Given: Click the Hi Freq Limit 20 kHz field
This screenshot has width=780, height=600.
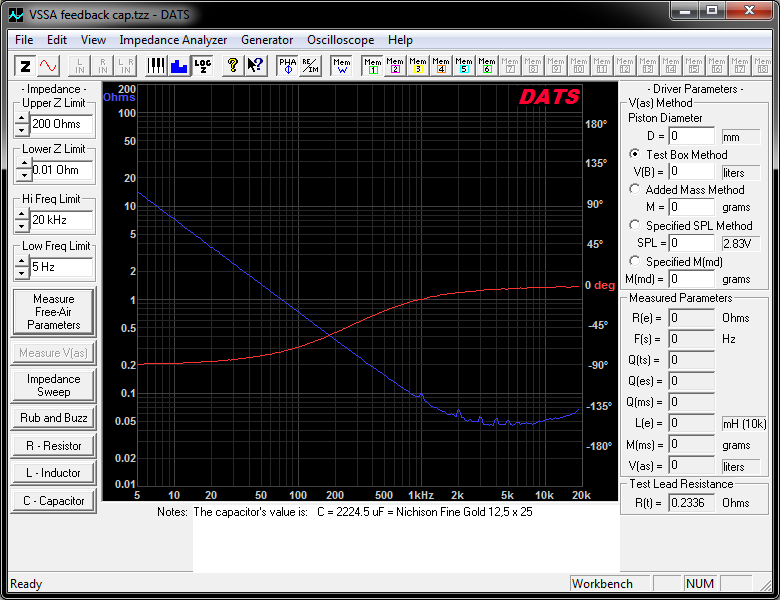Looking at the screenshot, I should coord(62,220).
